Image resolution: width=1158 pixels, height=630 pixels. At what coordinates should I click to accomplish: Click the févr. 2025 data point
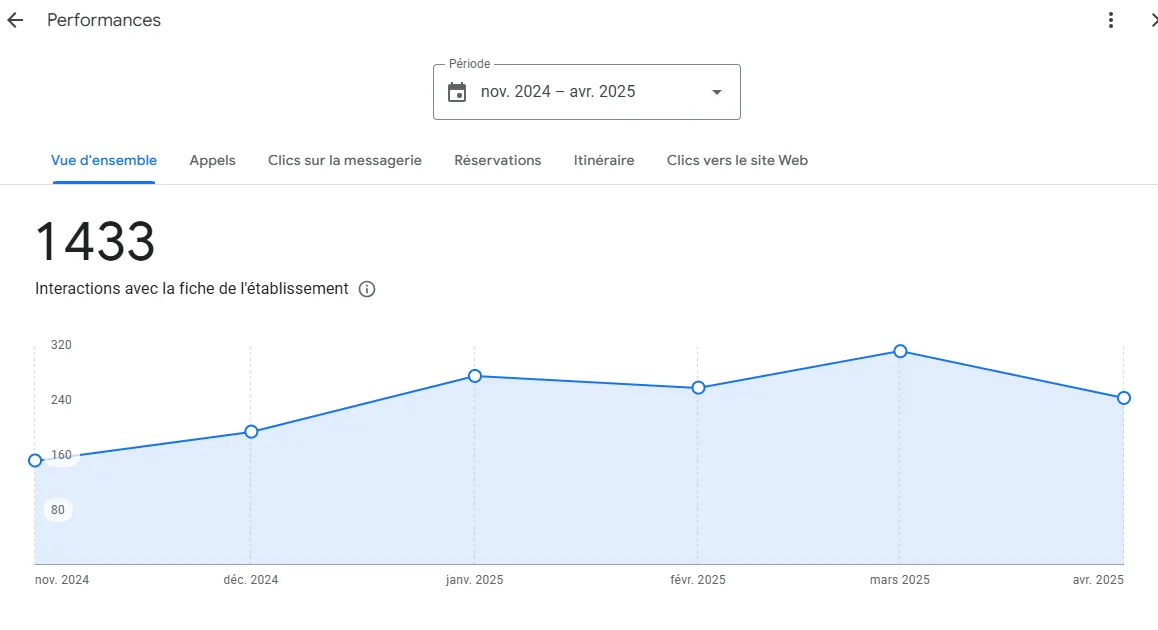698,388
